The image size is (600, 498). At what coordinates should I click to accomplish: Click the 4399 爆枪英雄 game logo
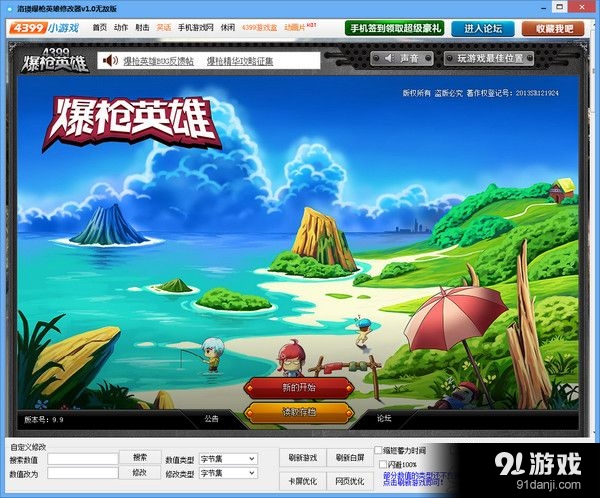coord(55,60)
